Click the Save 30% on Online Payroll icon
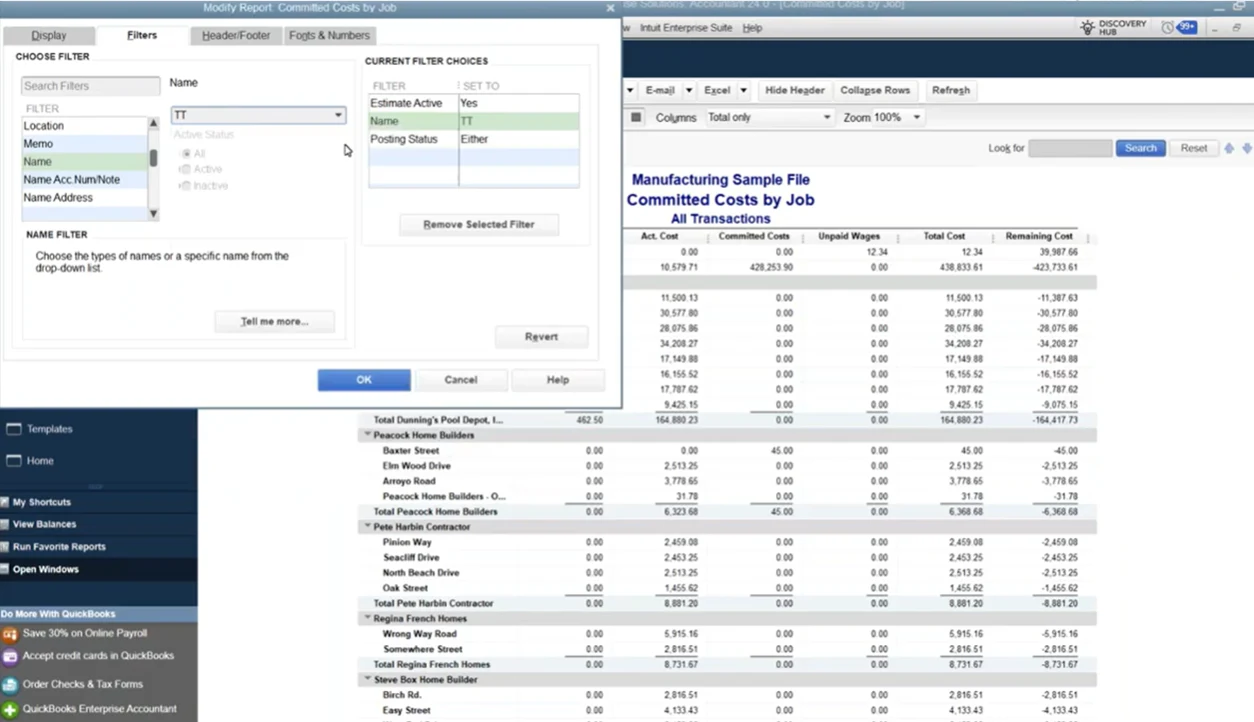1254x722 pixels. [10, 634]
